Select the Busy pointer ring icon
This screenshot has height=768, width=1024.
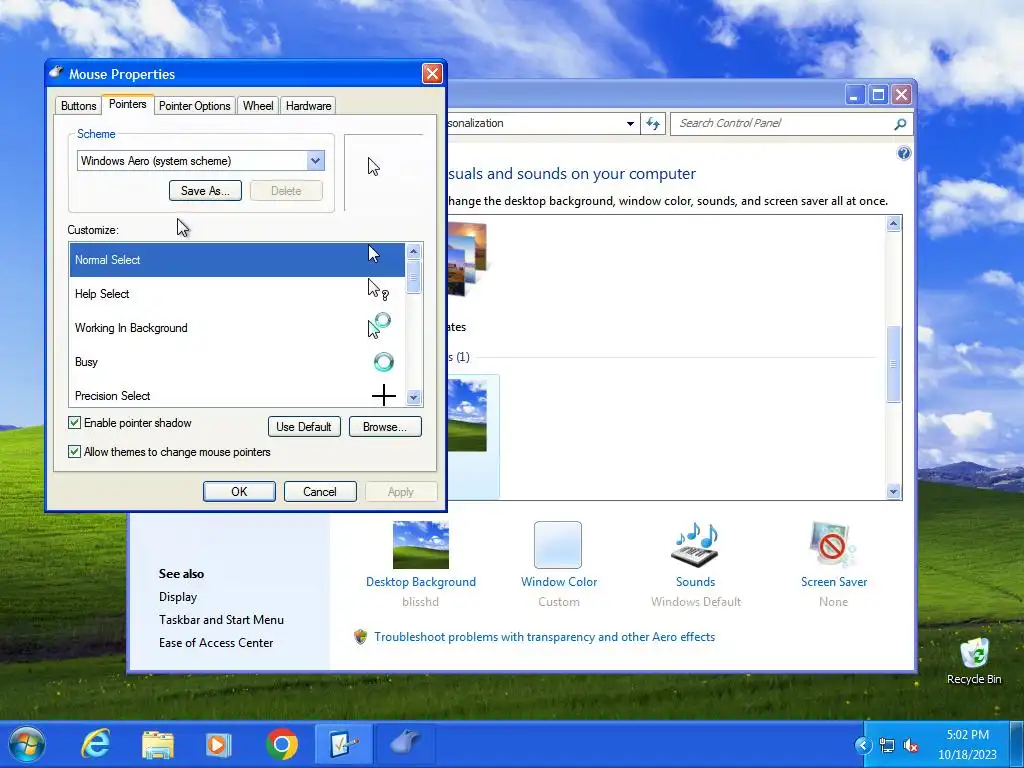(383, 362)
